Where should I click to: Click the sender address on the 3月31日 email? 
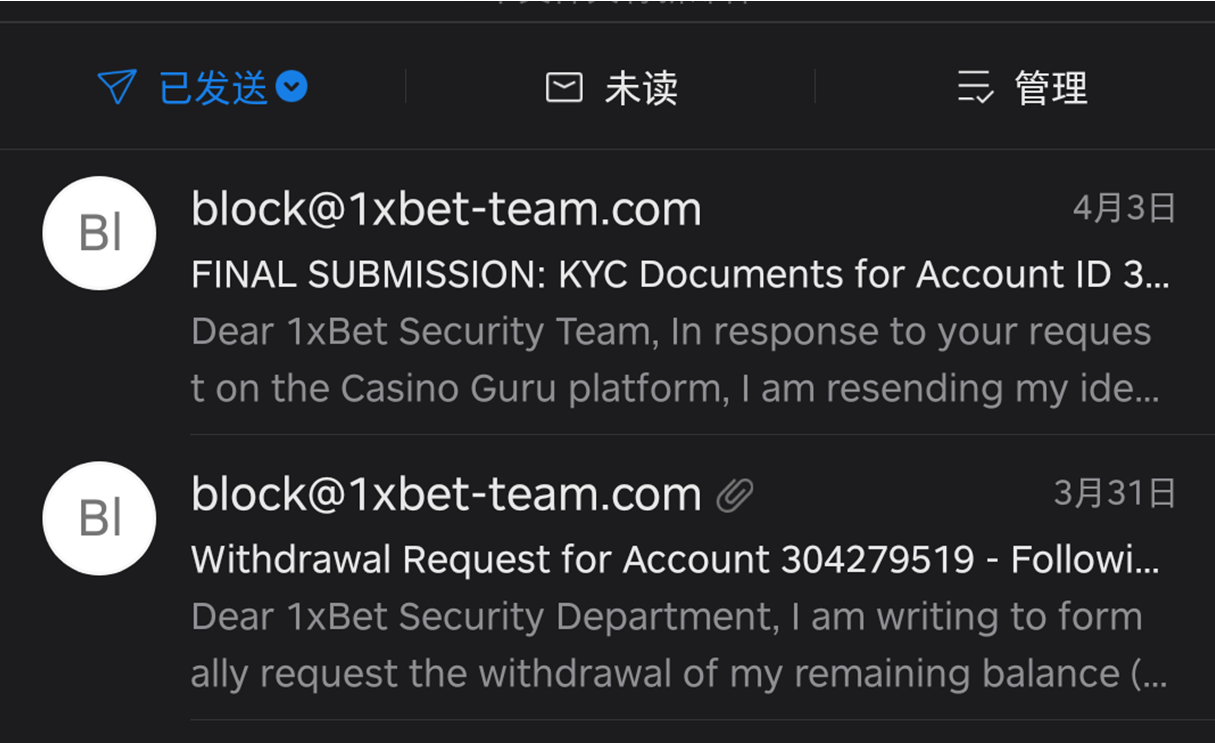(446, 495)
